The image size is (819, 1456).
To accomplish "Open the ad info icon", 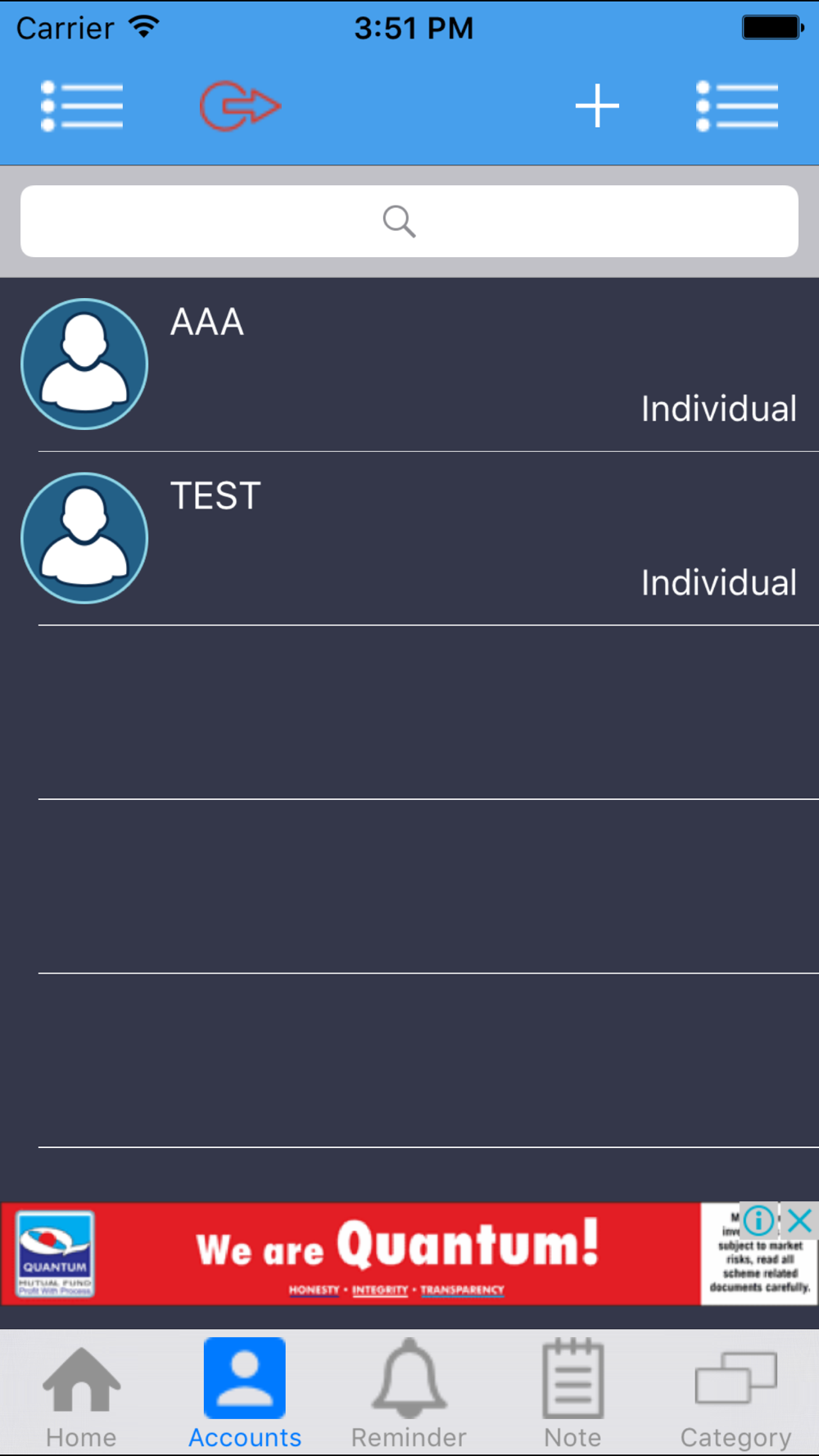I will pos(758,1220).
